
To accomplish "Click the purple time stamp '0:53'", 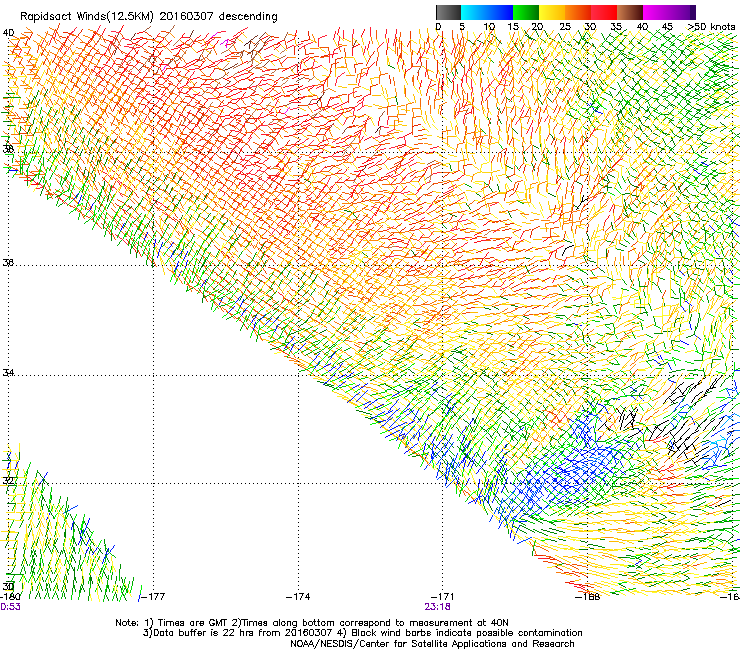I will pos(10,607).
